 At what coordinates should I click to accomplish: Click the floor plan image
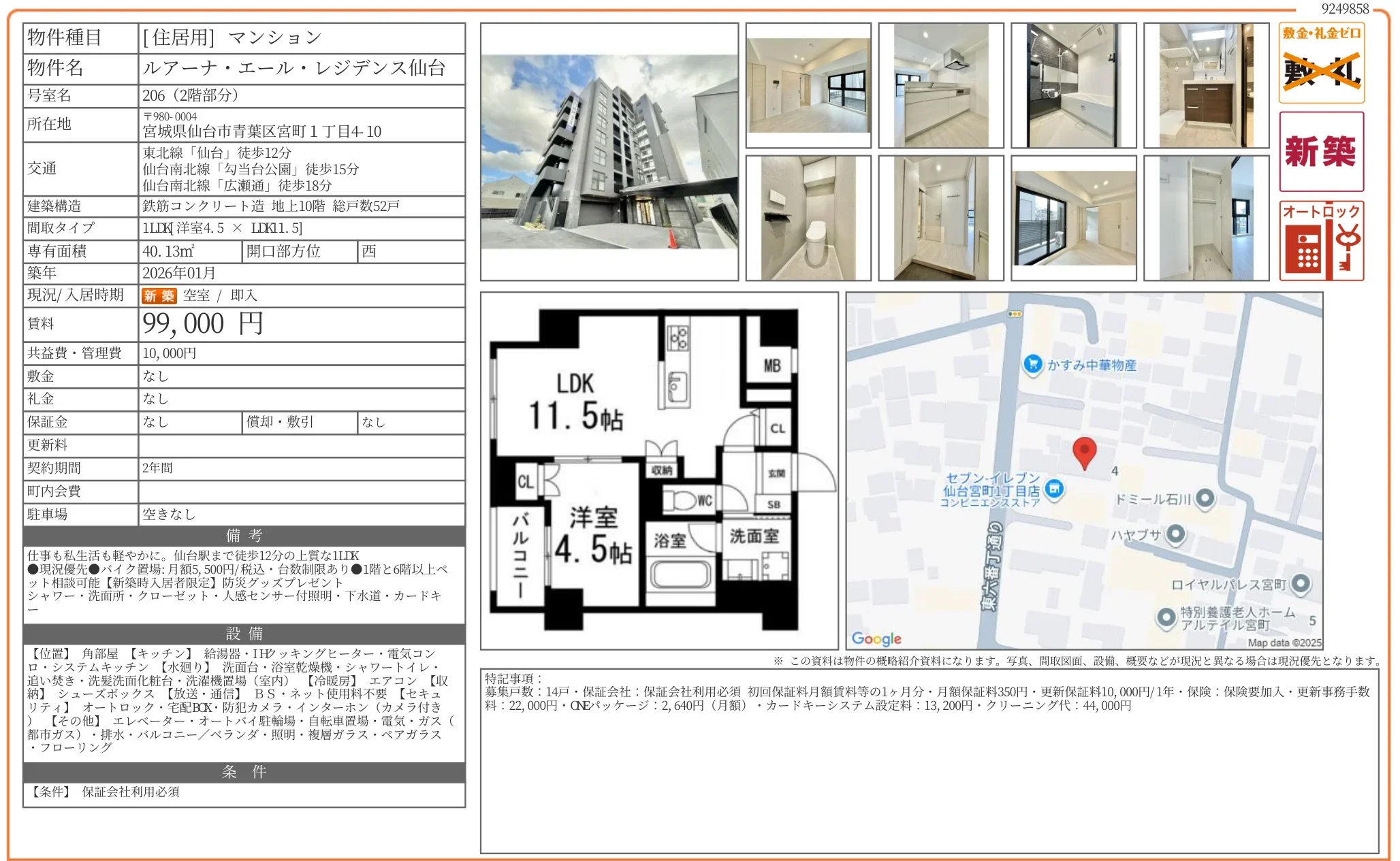pos(658,470)
